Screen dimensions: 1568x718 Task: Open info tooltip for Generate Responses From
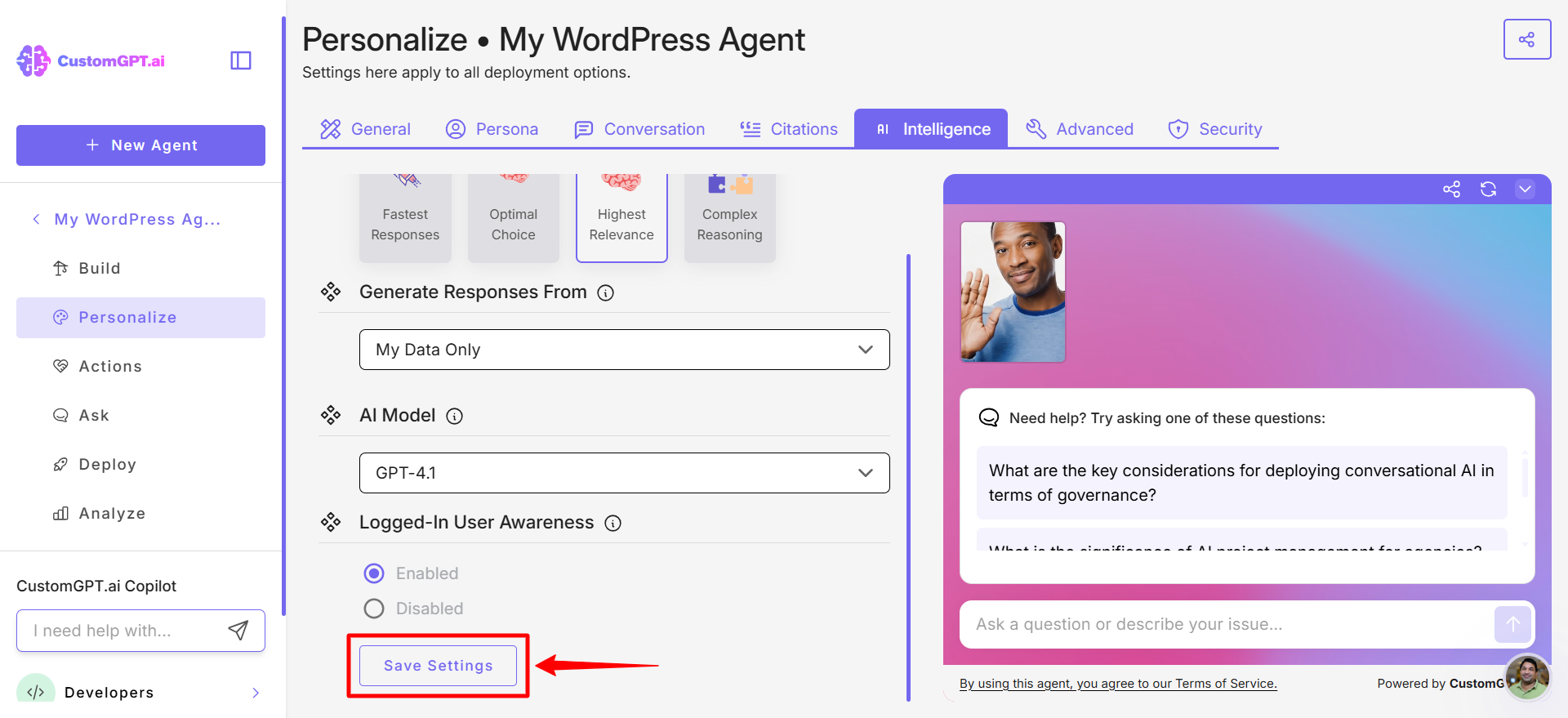click(605, 292)
